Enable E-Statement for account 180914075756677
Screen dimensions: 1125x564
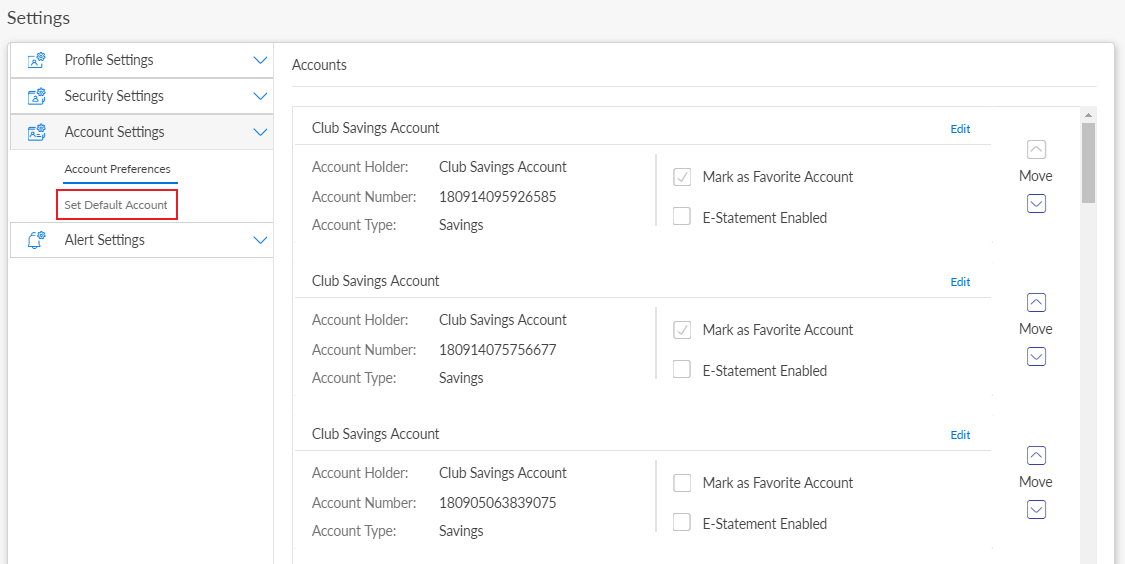tap(682, 370)
